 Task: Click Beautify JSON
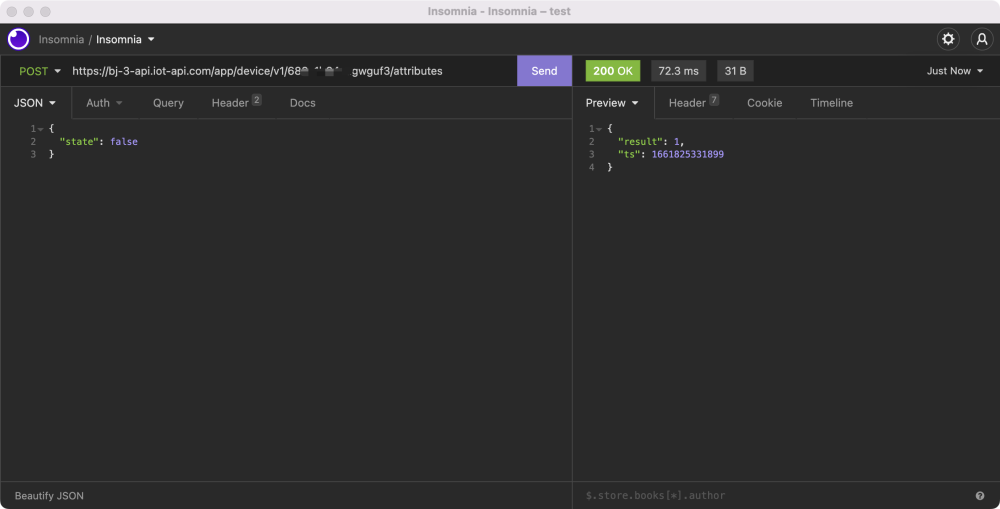[49, 496]
